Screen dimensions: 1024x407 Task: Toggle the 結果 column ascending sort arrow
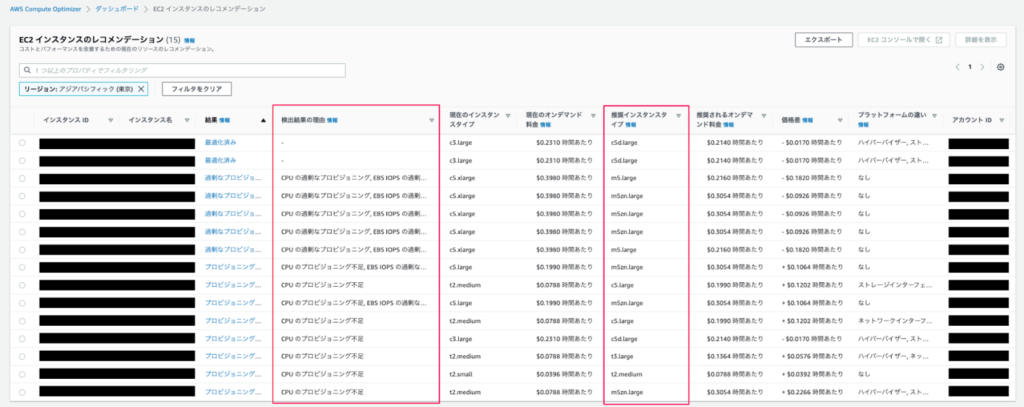coord(263,120)
